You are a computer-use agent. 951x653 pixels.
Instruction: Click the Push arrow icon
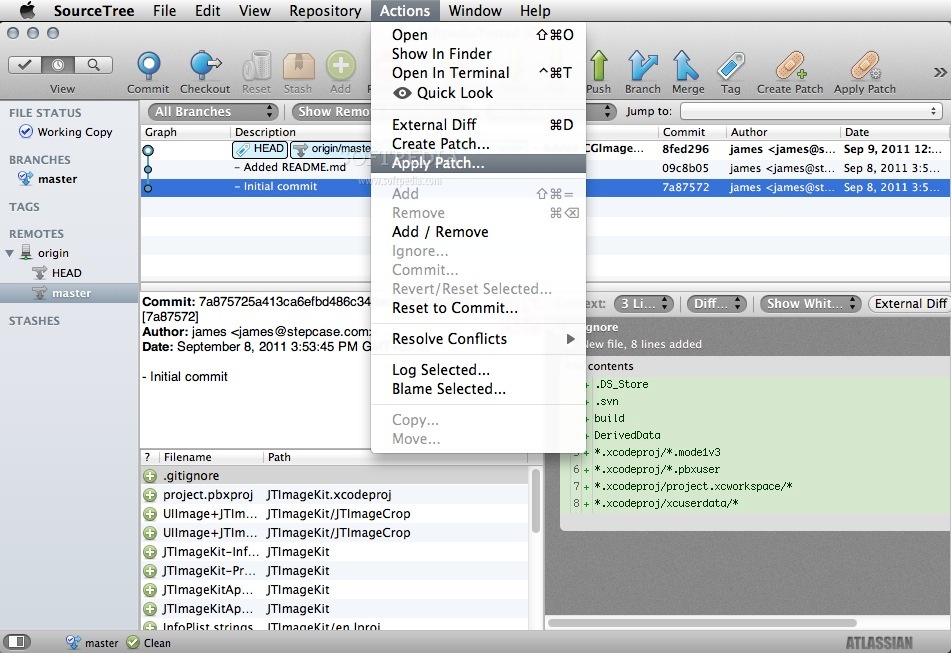pyautogui.click(x=599, y=65)
